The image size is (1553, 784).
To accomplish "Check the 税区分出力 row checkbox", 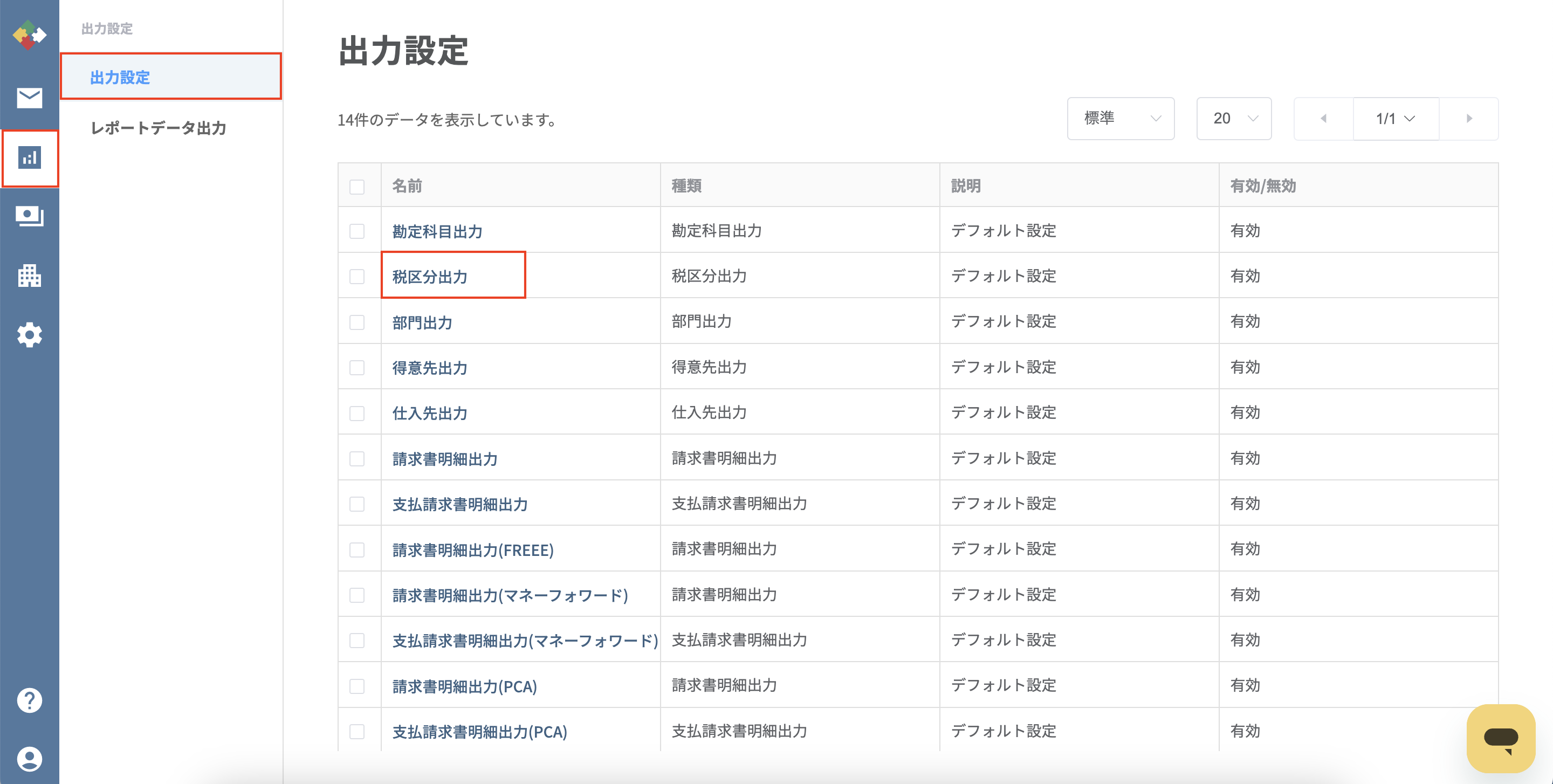I will click(357, 277).
